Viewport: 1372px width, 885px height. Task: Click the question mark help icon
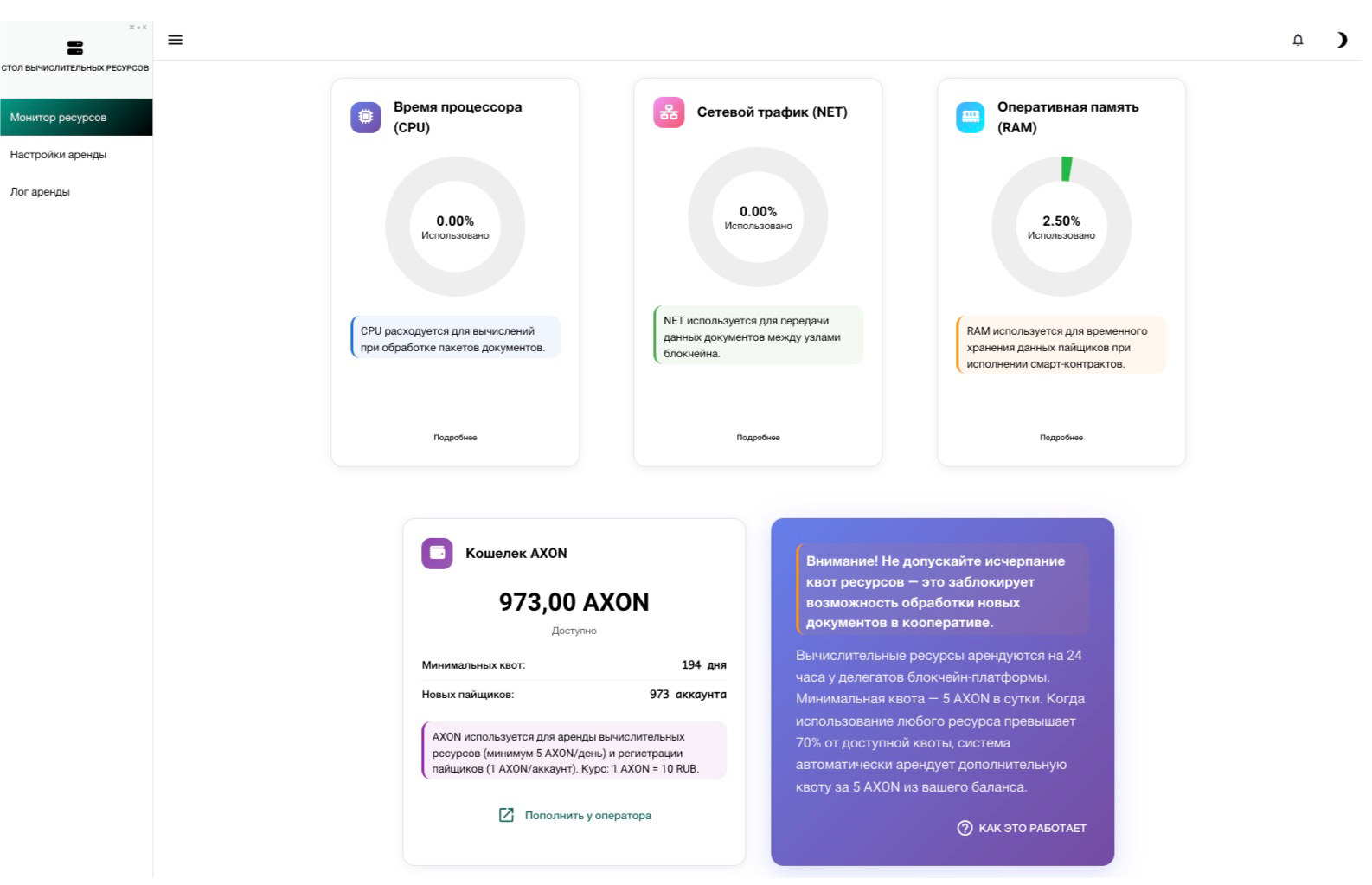[965, 828]
